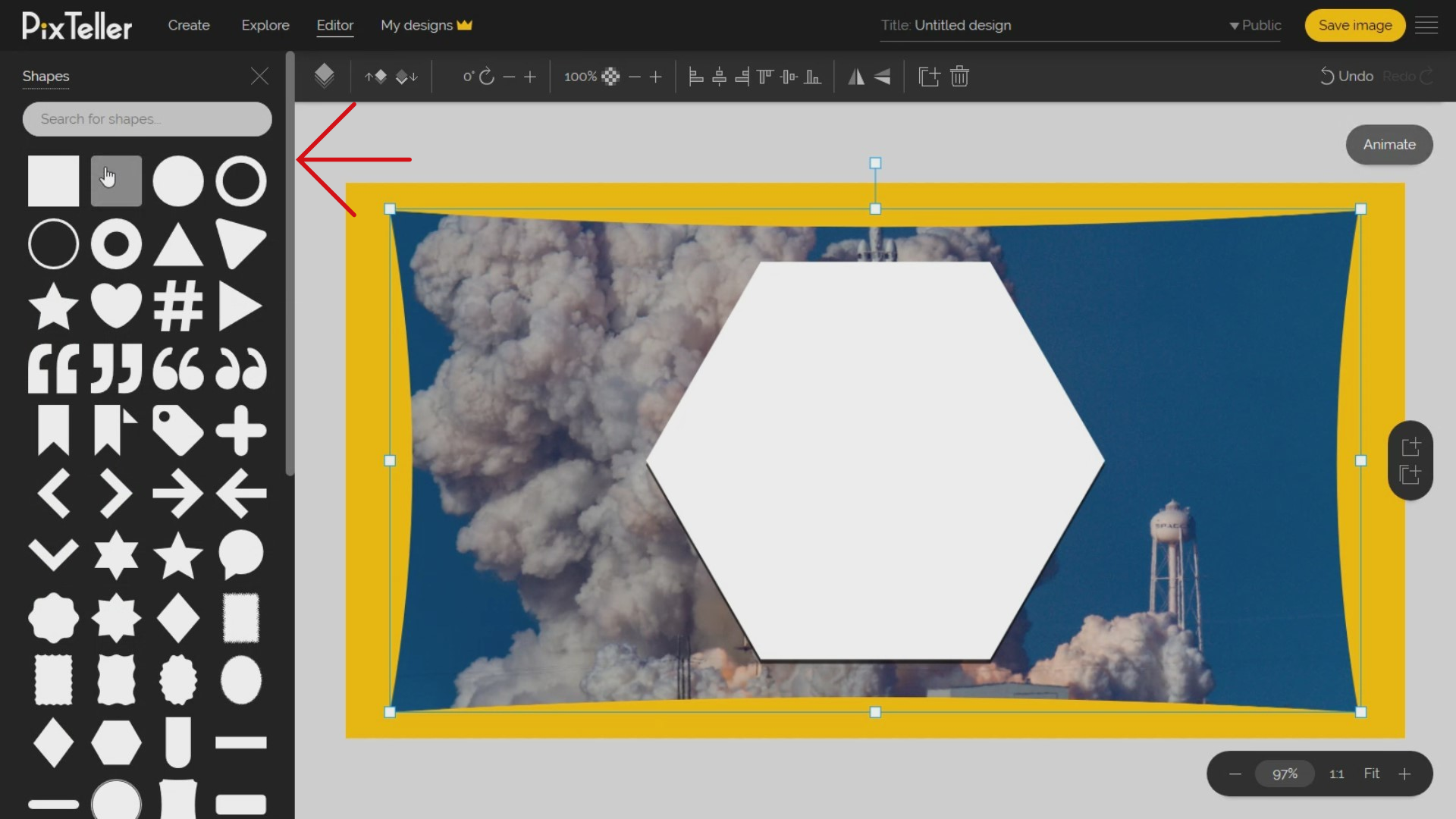Go to the Editor tab
This screenshot has width=1456, height=819.
pyautogui.click(x=335, y=25)
